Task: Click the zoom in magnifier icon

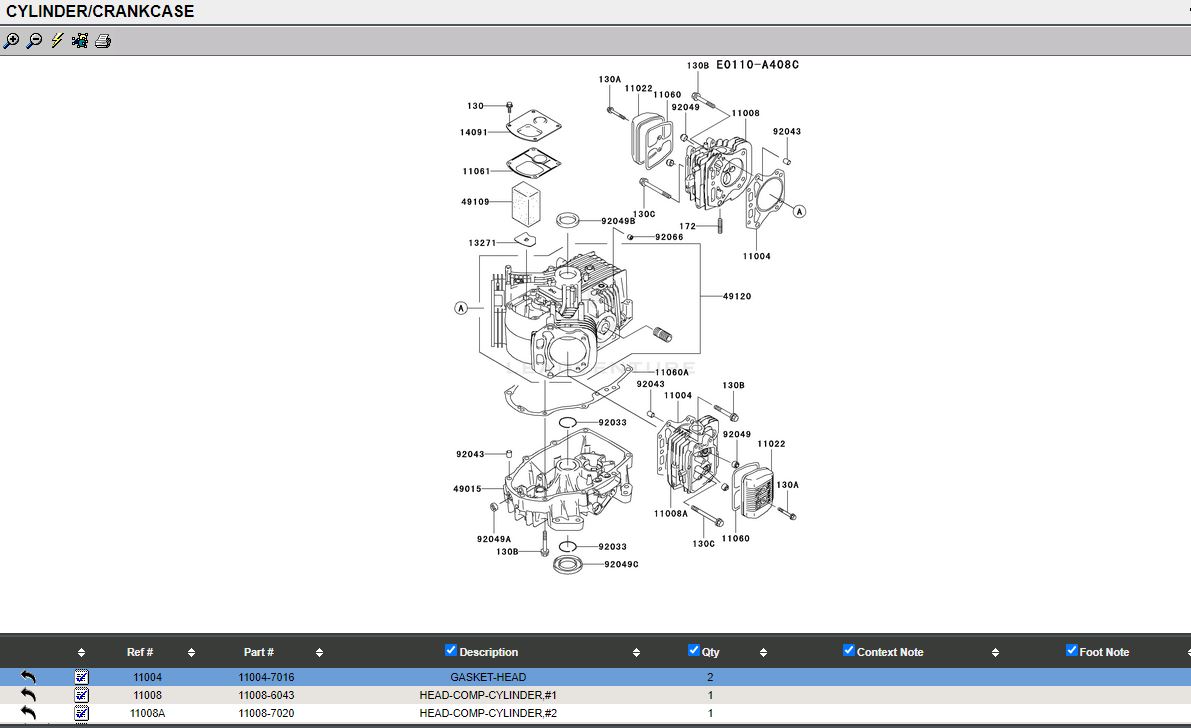Action: [11, 41]
